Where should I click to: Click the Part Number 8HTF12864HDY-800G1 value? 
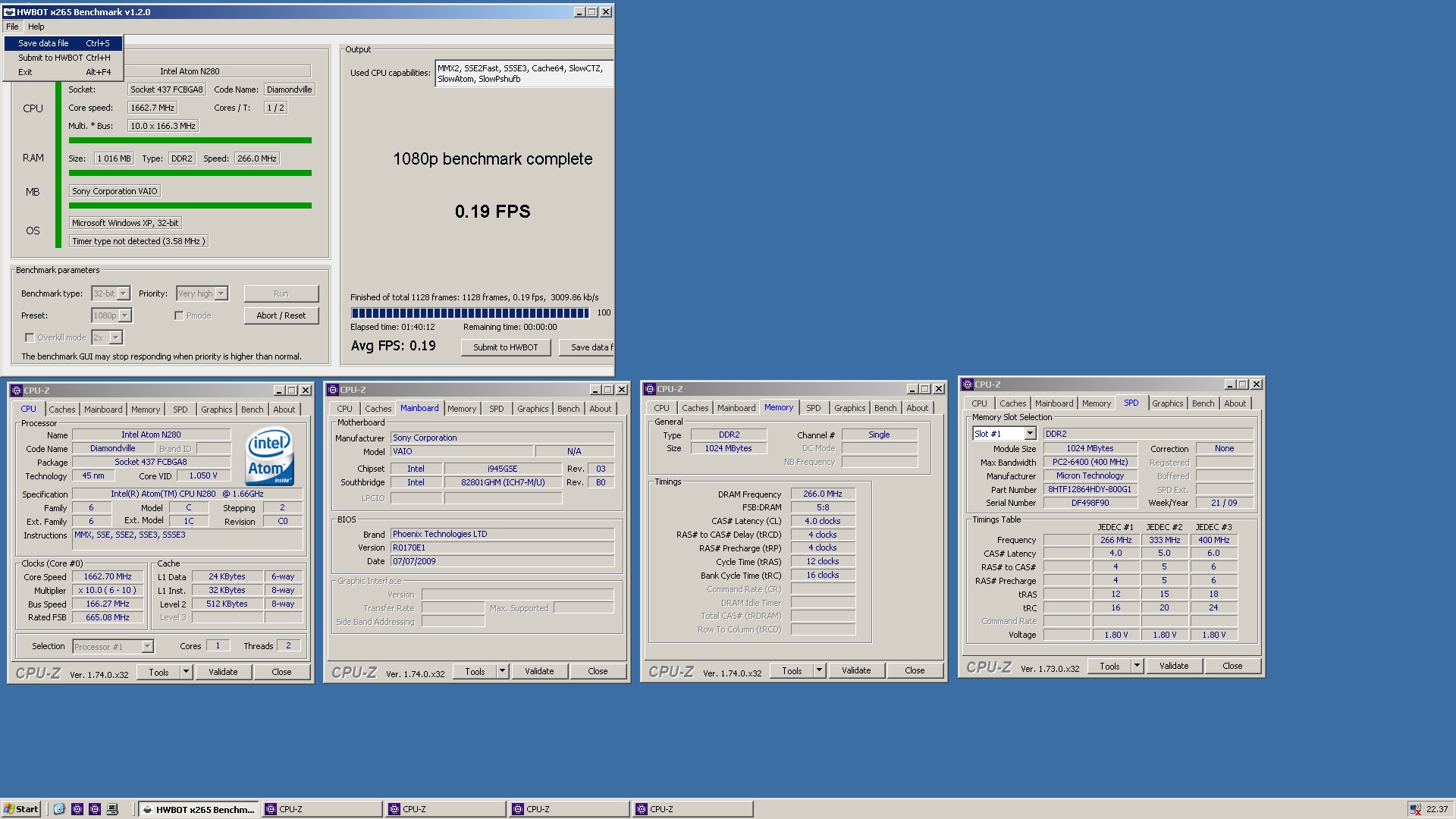click(1090, 489)
